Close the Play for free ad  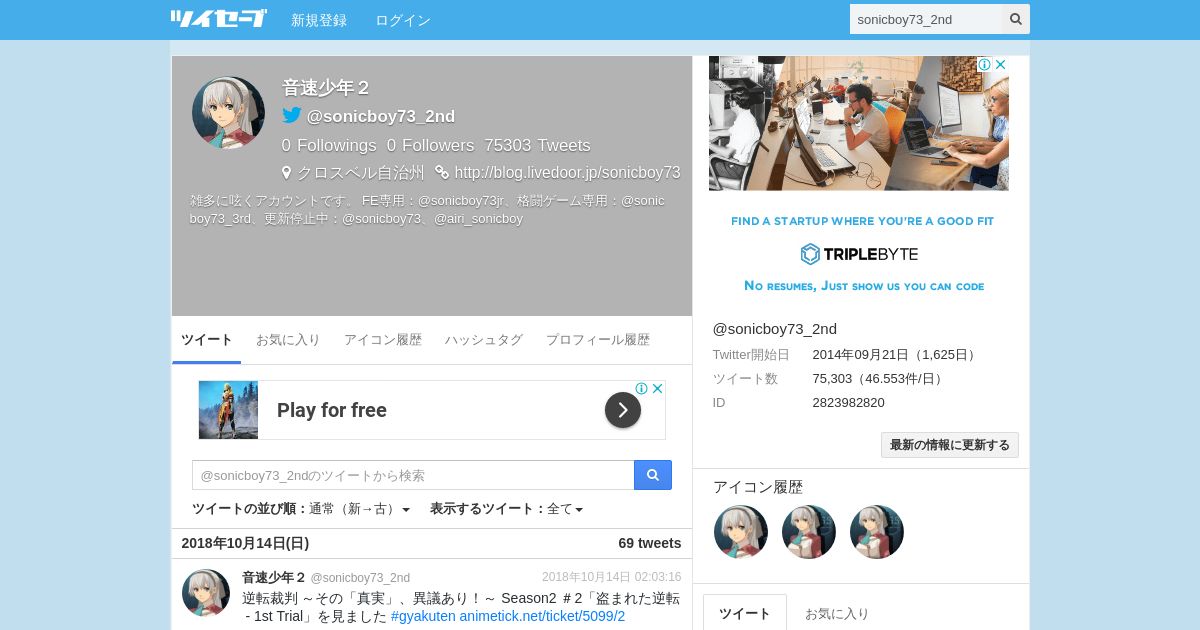tap(658, 388)
